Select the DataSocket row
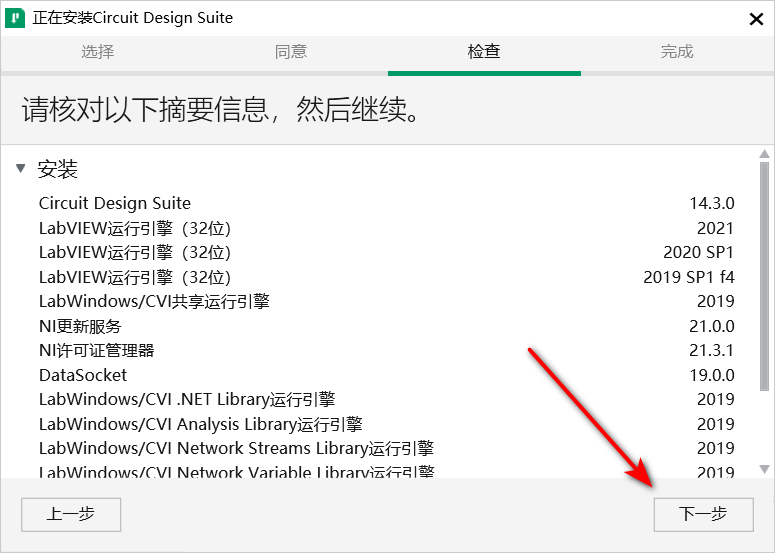Screen dimensions: 775x553 pos(387,375)
